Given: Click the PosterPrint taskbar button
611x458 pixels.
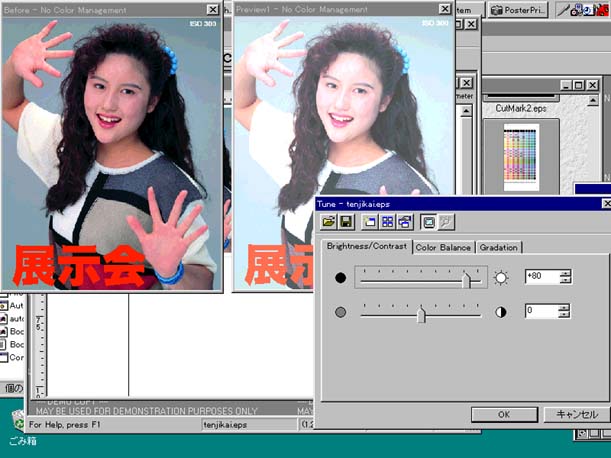Looking at the screenshot, I should coord(519,9).
